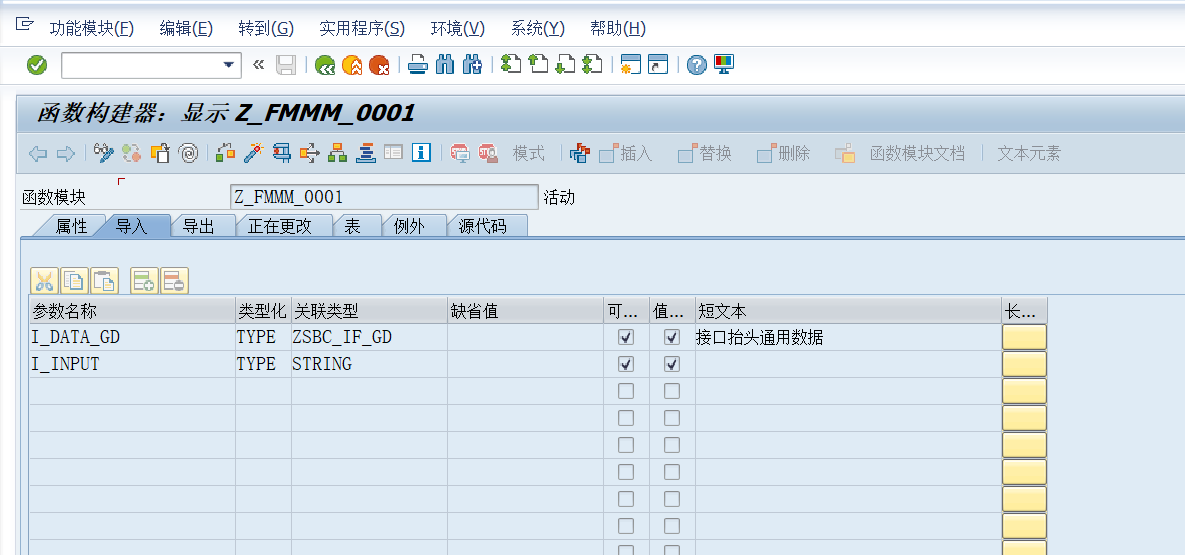1185x555 pixels.
Task: Go to previous page icon
Action: [537, 66]
